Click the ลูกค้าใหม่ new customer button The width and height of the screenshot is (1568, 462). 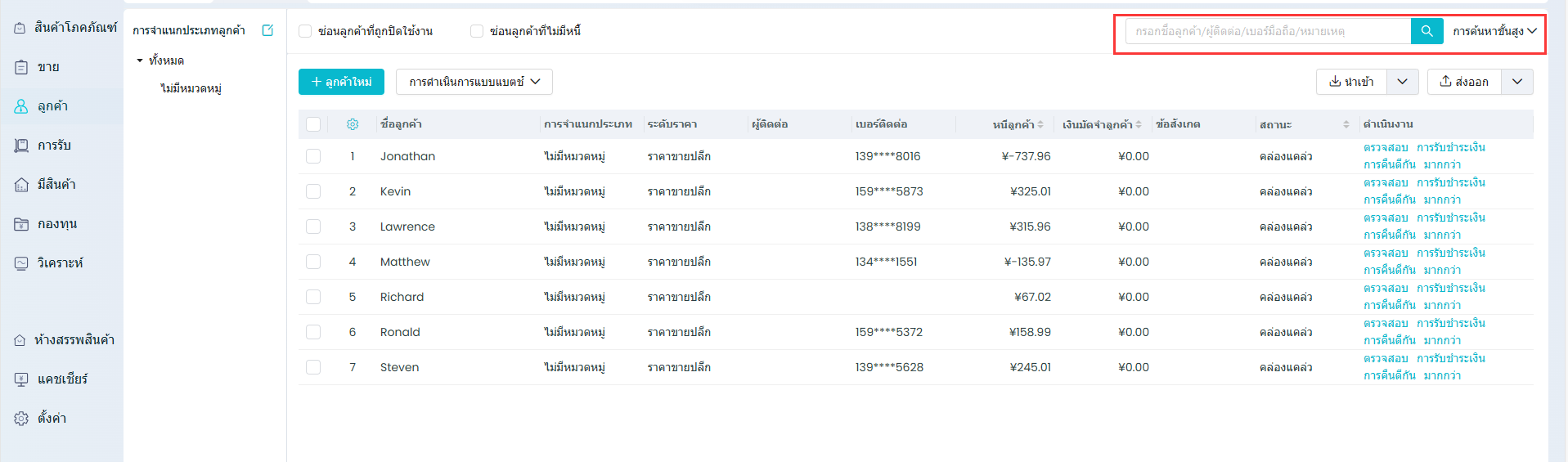(341, 82)
